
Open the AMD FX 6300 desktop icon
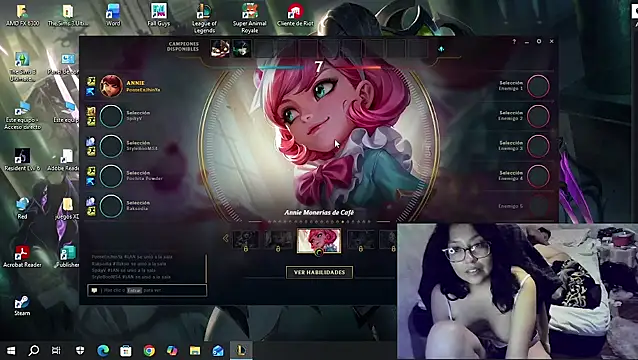point(22,15)
